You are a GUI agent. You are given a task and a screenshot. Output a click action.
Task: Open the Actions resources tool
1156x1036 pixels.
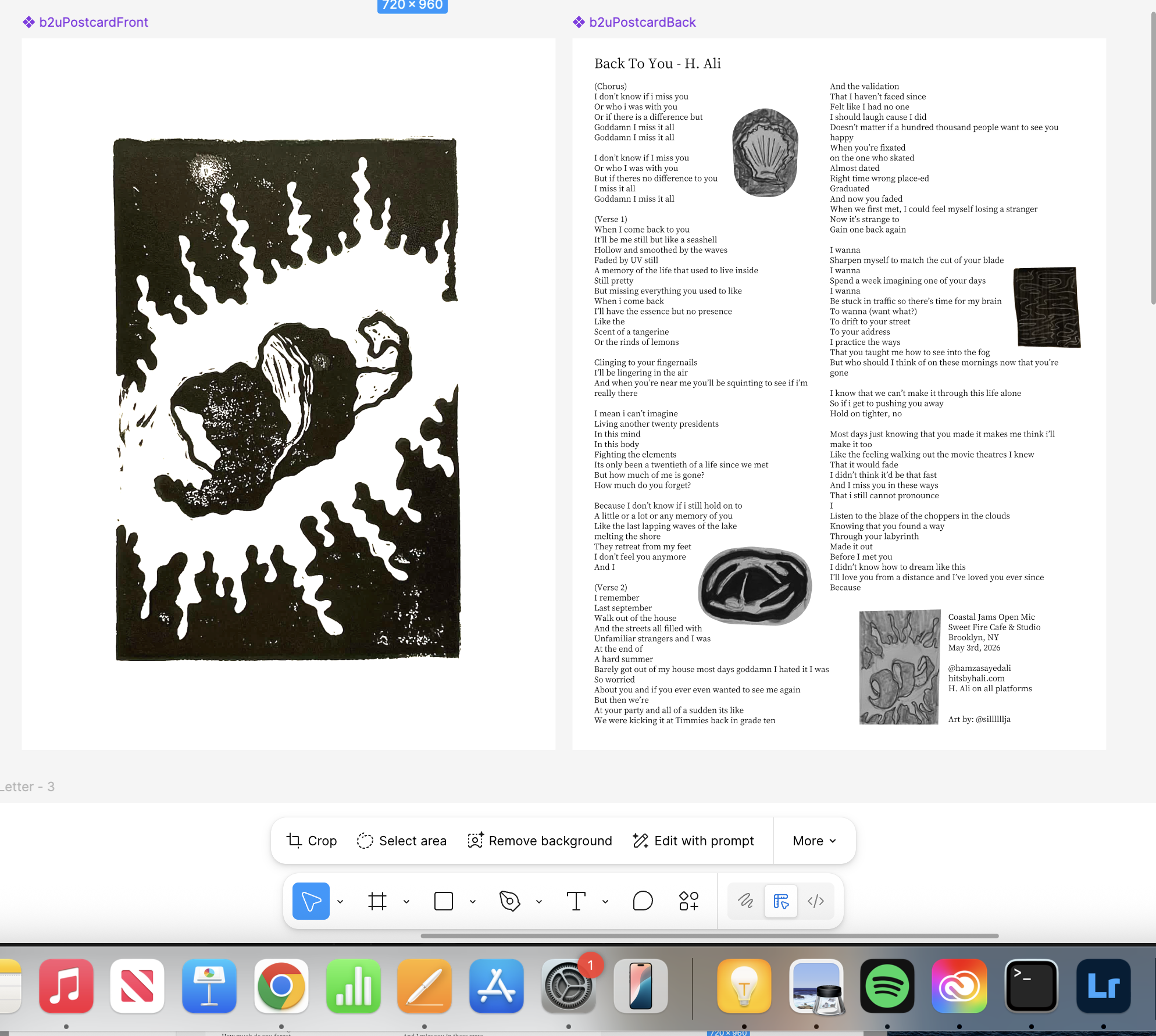pyautogui.click(x=688, y=901)
